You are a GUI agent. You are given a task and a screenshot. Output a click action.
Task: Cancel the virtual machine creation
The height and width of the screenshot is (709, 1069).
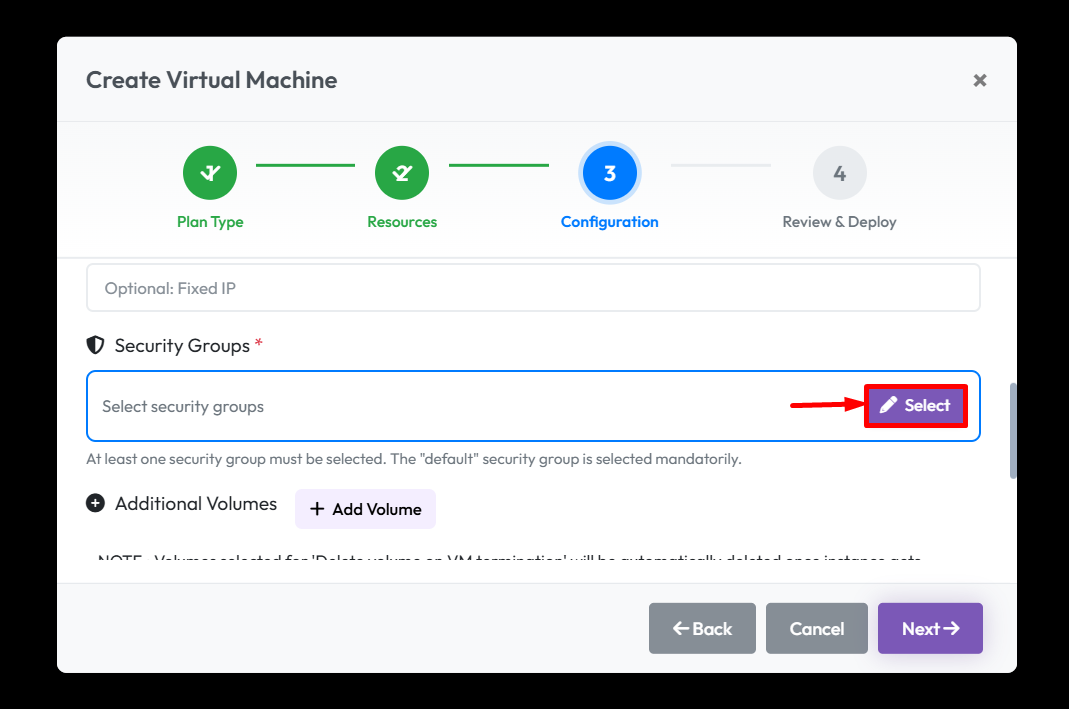click(817, 628)
